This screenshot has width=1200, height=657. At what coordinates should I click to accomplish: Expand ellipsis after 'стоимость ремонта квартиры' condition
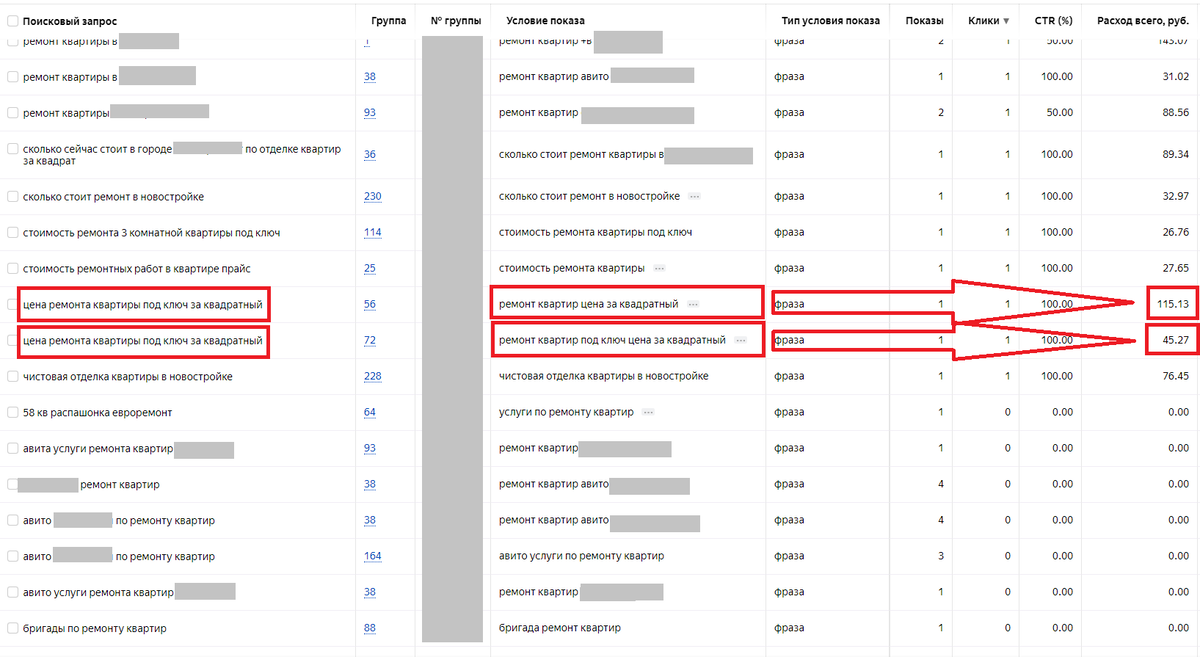659,269
